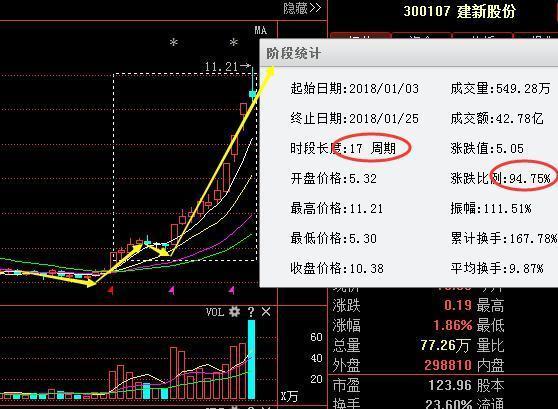This screenshot has width=558, height=409.
Task: Click the 开盘价格 5.32 entry
Action: pyautogui.click(x=333, y=178)
